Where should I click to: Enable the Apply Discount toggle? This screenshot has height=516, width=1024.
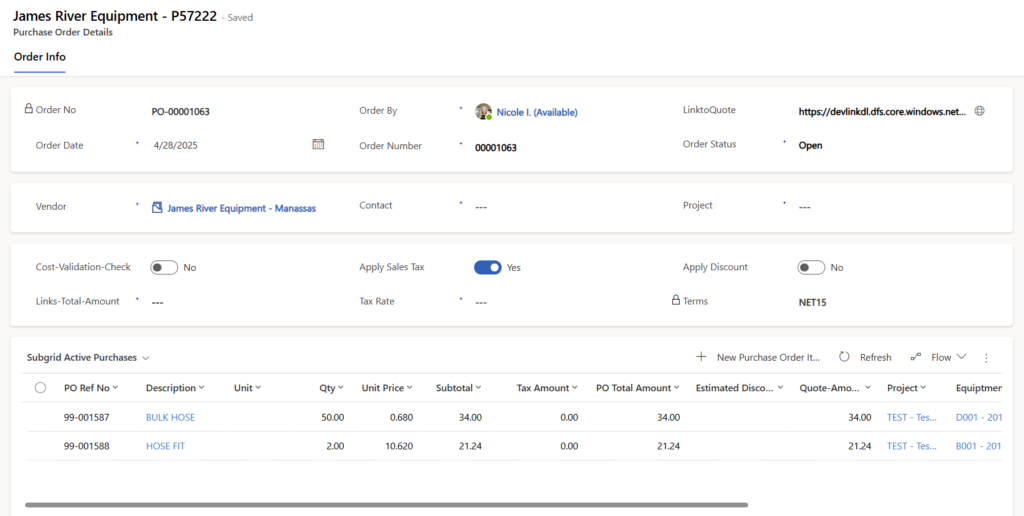[x=811, y=267]
